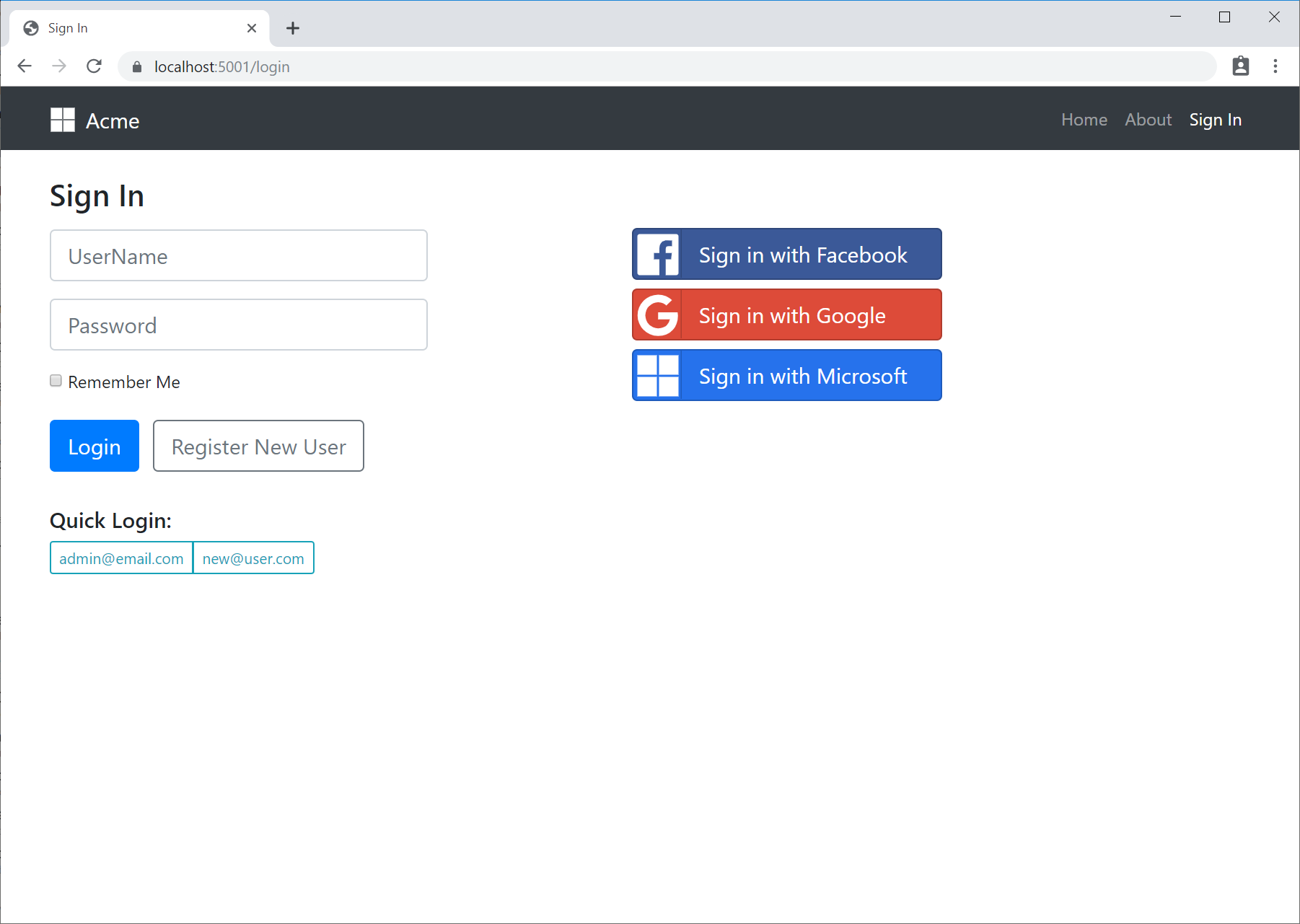Focus the Password input field
The height and width of the screenshot is (924, 1300).
[239, 325]
